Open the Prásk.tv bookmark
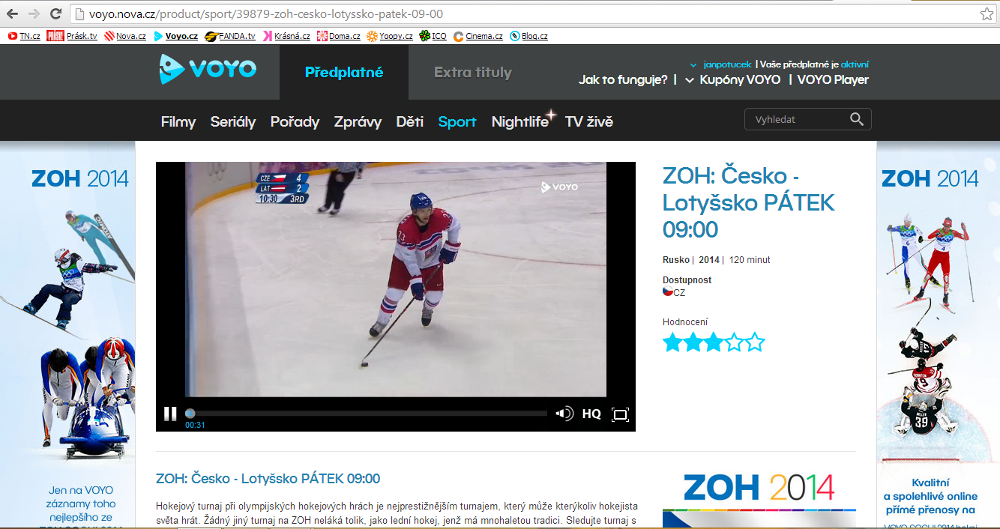The width and height of the screenshot is (1000, 529). 72,36
